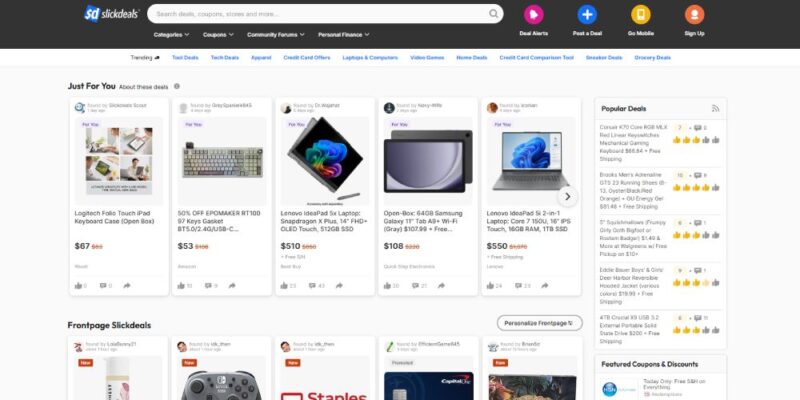Open Corsair K70 Core RGB popular deal
The image size is (800, 400).
[633, 143]
